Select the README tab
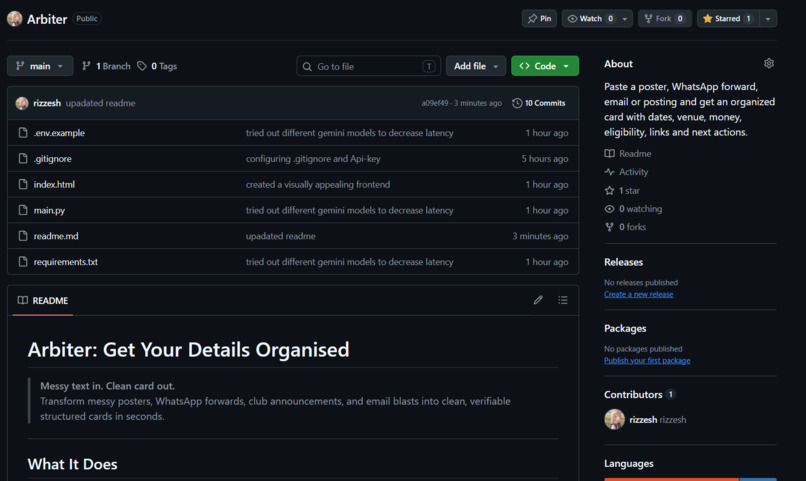Image resolution: width=806 pixels, height=481 pixels. click(43, 300)
